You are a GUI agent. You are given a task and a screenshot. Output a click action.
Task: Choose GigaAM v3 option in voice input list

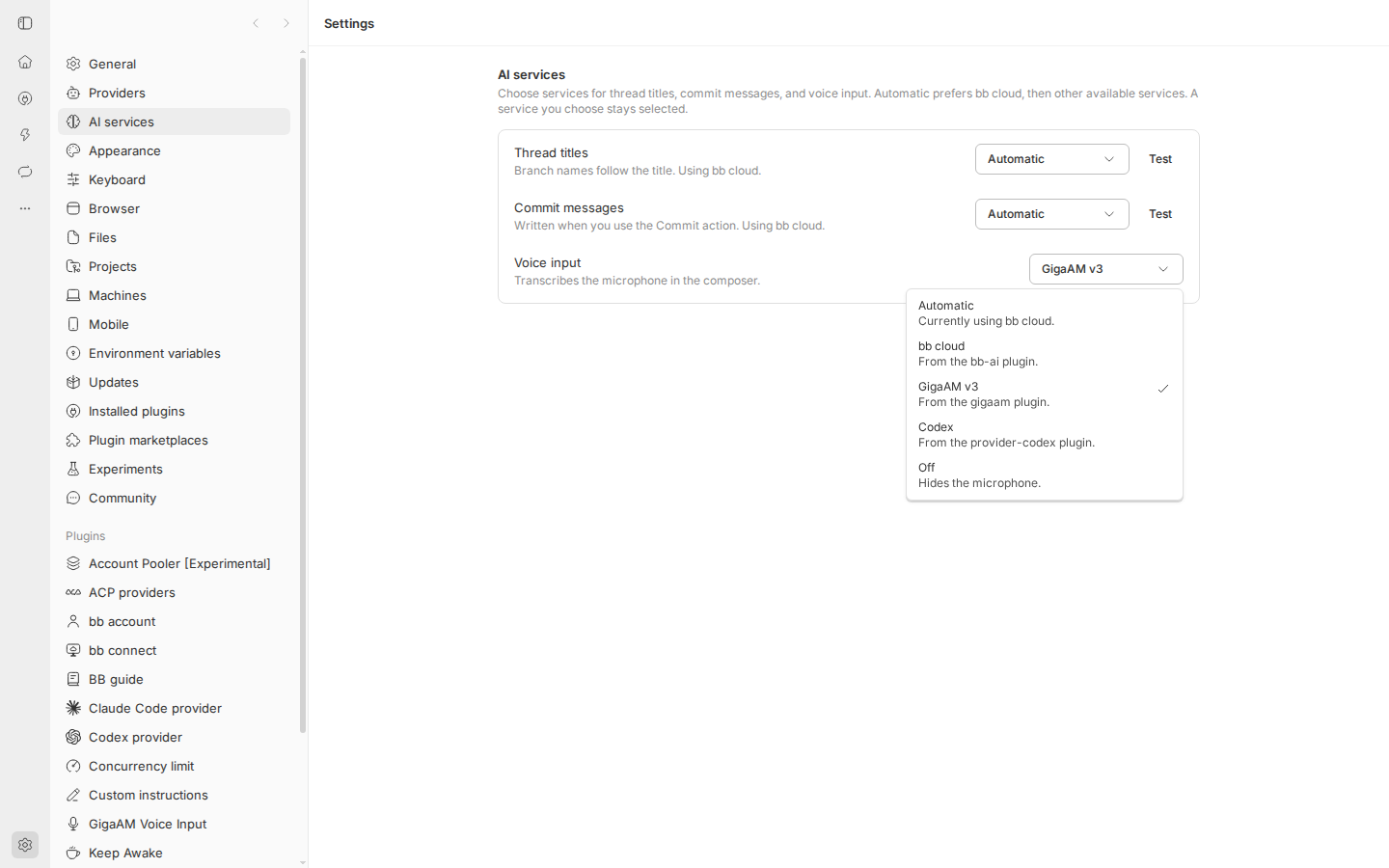[x=1044, y=394]
